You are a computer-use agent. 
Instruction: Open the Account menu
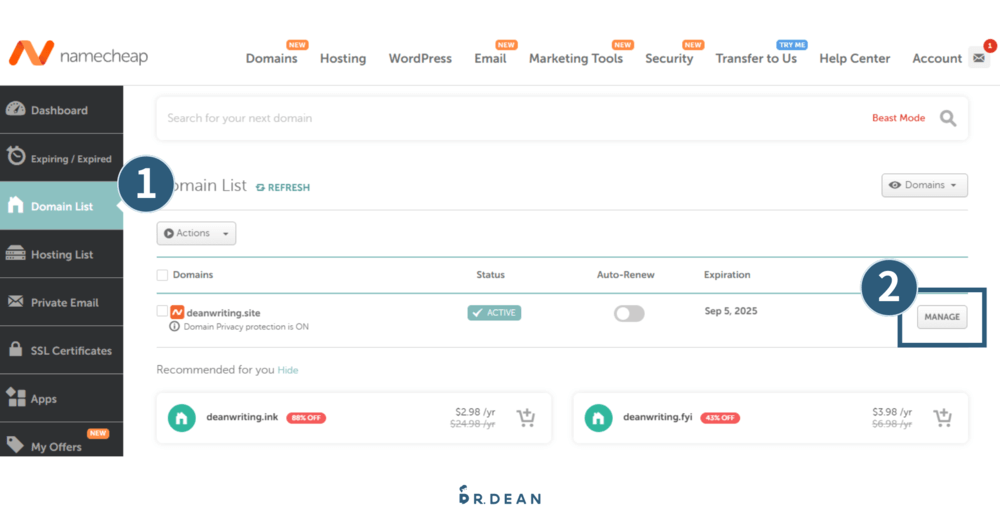pyautogui.click(x=937, y=58)
